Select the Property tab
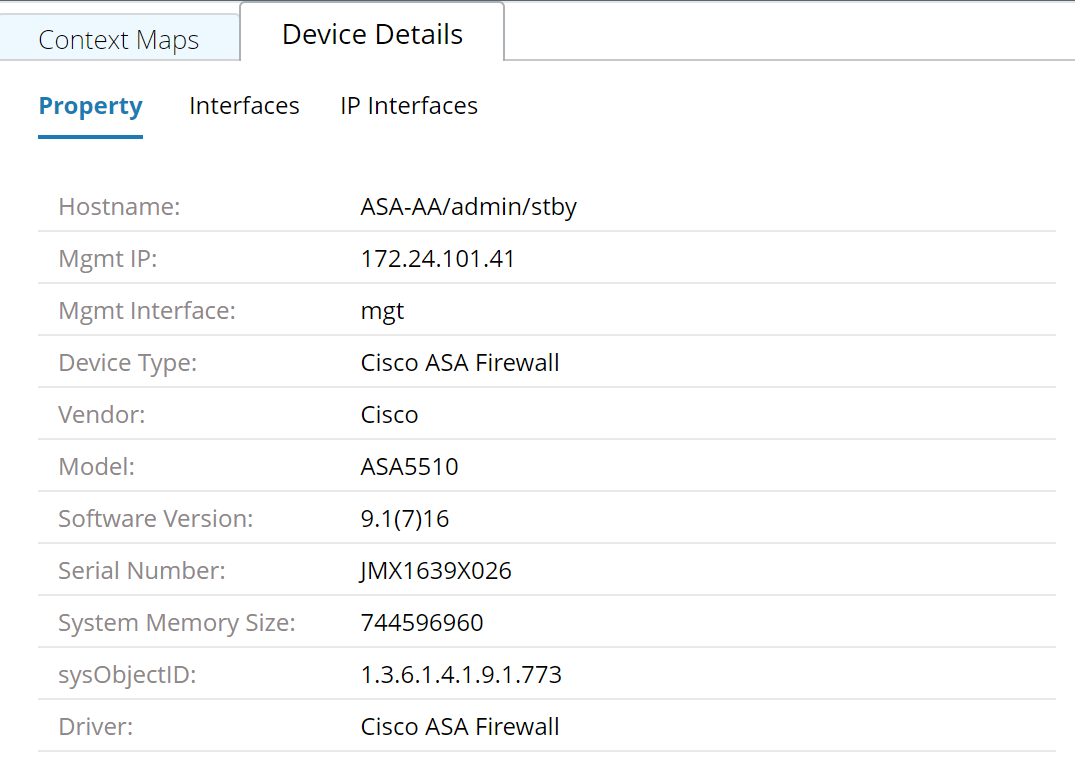The height and width of the screenshot is (765, 1075). point(90,105)
